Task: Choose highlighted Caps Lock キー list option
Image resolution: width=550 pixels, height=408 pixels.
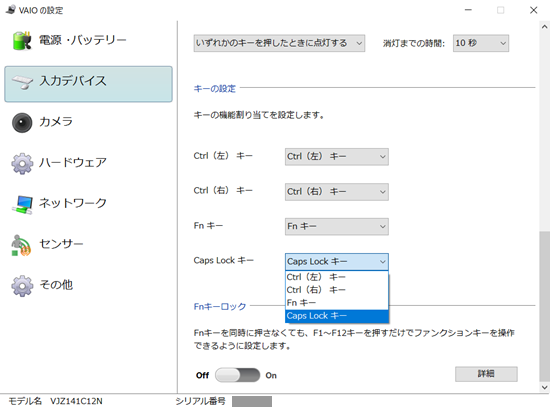Action: point(337,316)
